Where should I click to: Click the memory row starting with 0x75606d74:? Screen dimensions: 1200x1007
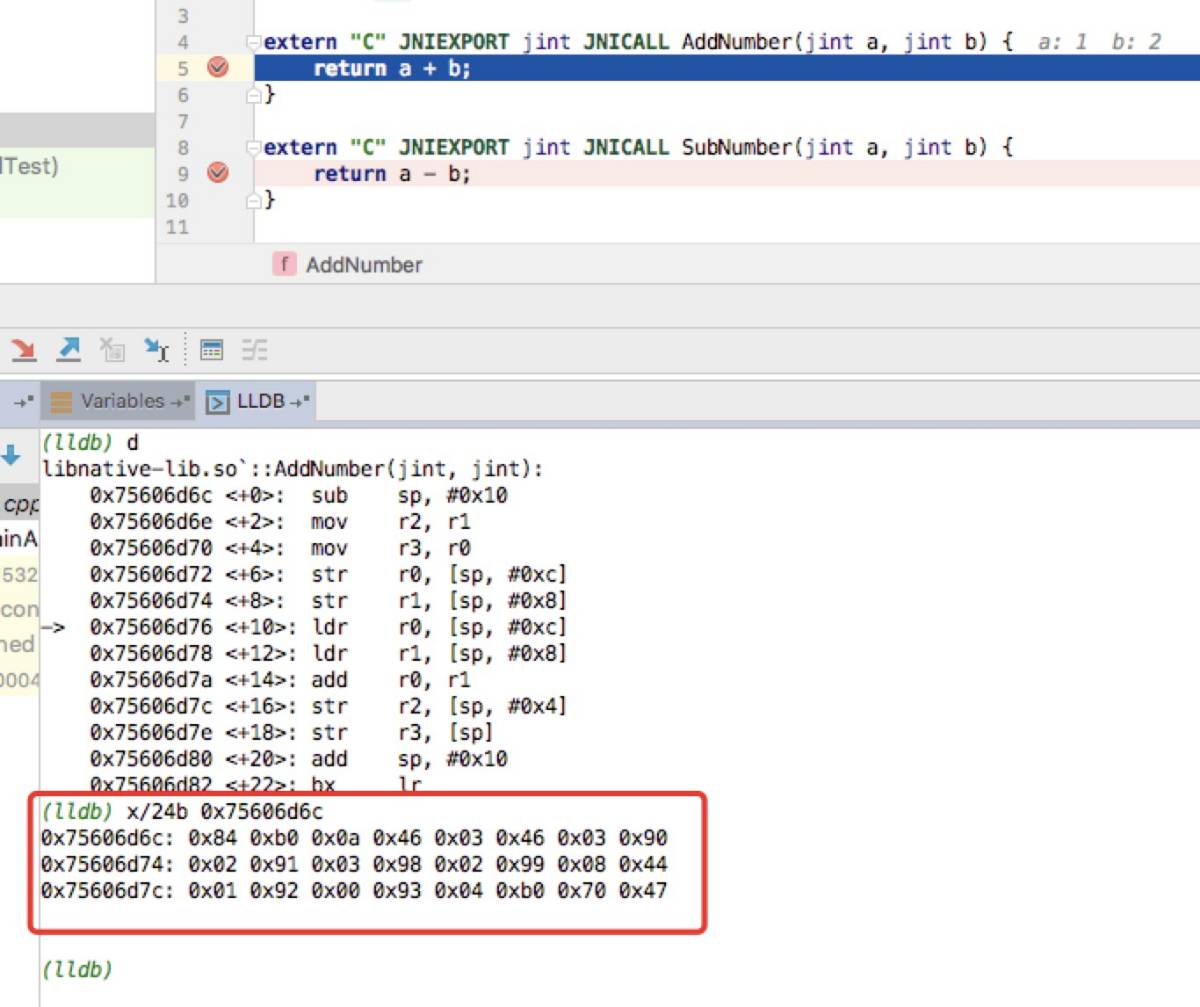point(354,864)
